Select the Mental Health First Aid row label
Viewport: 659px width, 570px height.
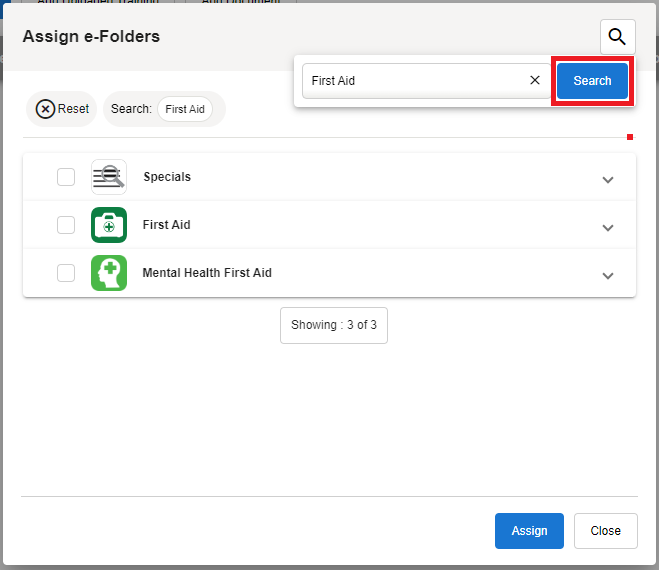[x=207, y=273]
